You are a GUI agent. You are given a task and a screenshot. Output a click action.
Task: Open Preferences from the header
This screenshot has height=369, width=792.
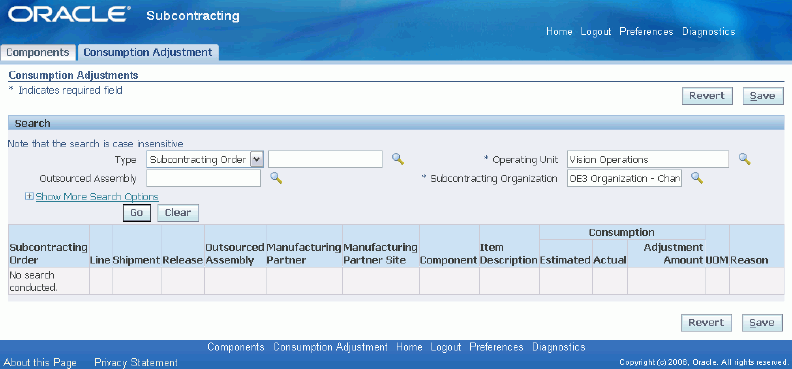(646, 31)
